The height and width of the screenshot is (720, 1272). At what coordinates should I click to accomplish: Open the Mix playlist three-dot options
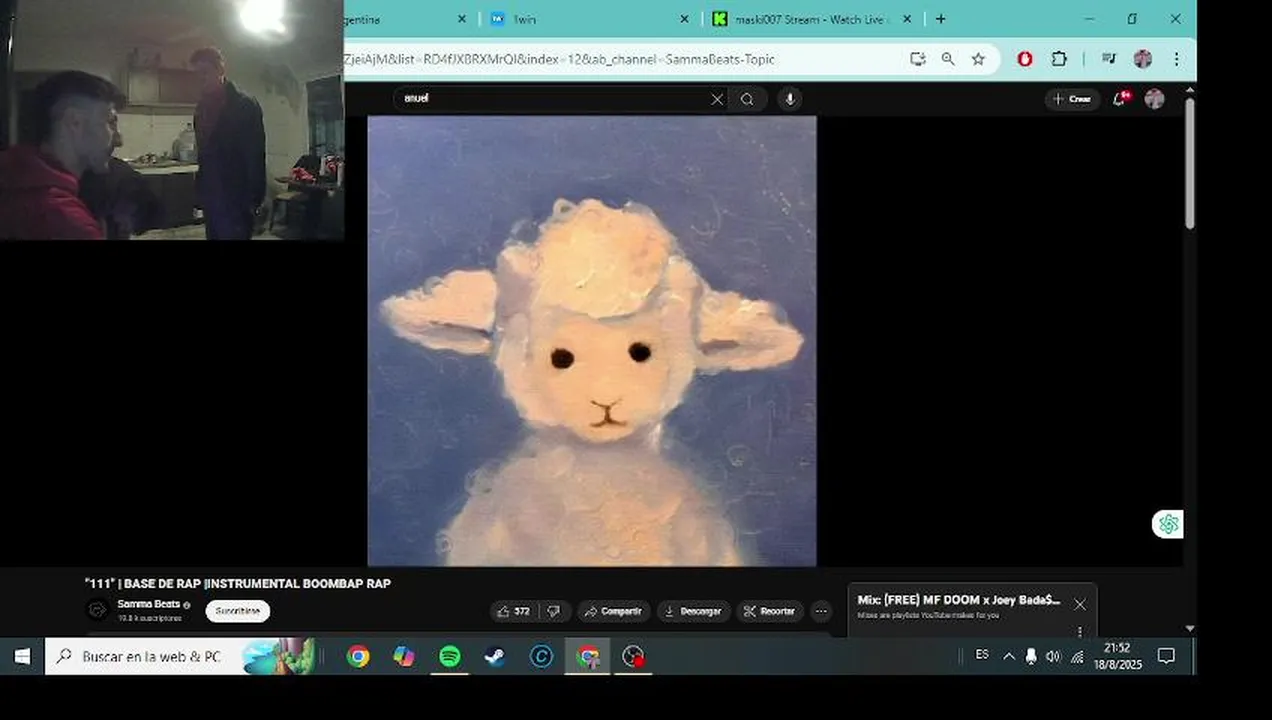coord(1080,631)
